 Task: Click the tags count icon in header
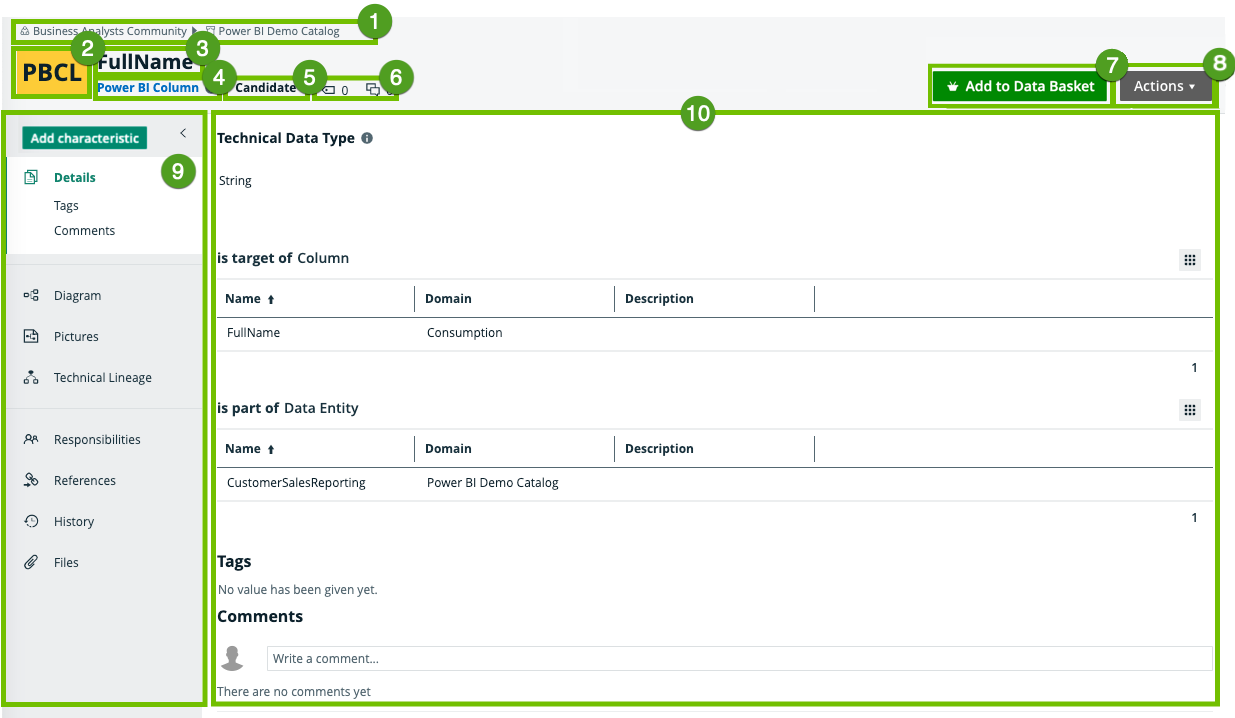coord(329,90)
